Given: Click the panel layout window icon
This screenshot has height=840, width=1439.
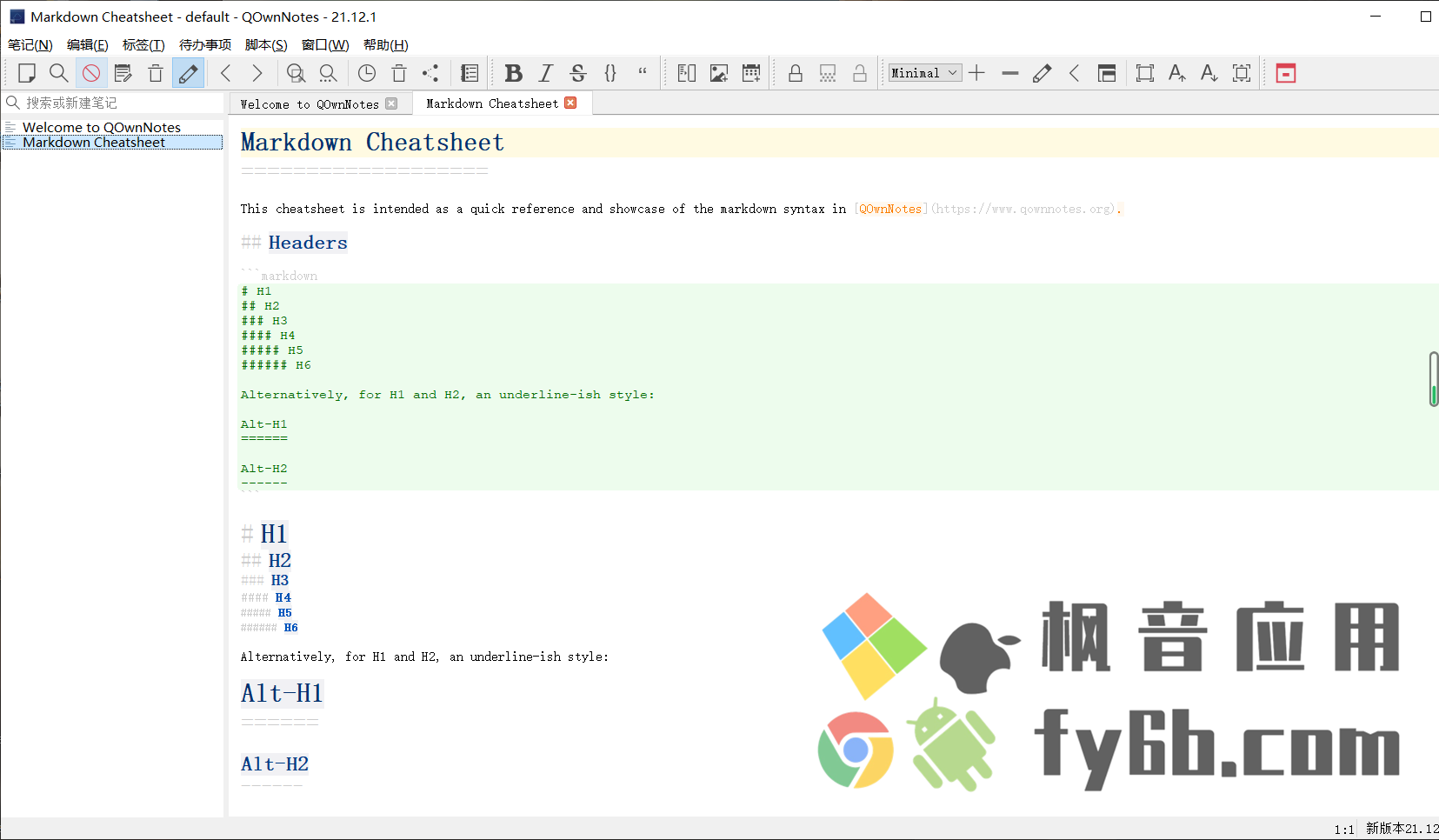Looking at the screenshot, I should (x=1107, y=73).
